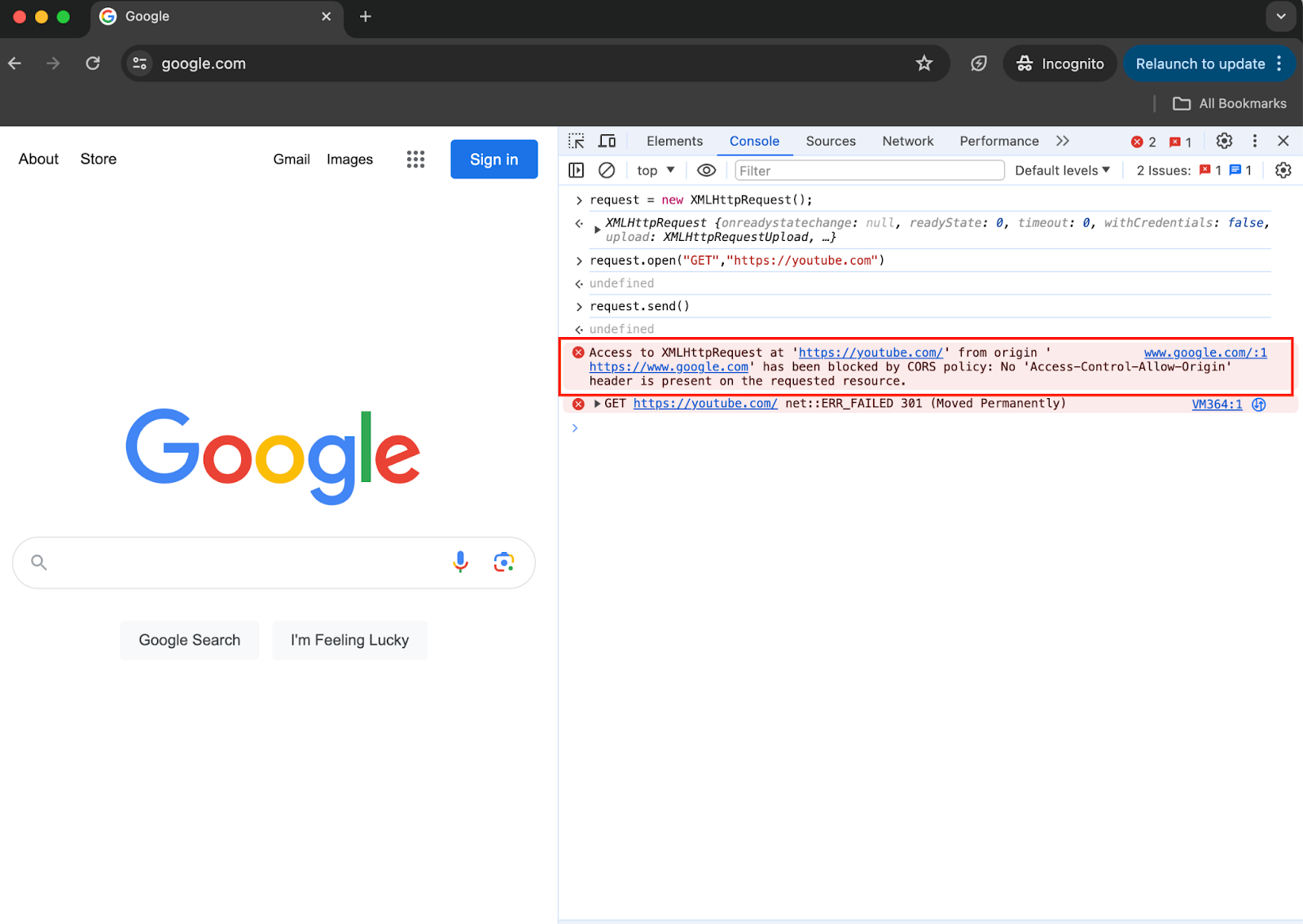Open the Sources panel
The image size is (1303, 924).
coord(830,141)
